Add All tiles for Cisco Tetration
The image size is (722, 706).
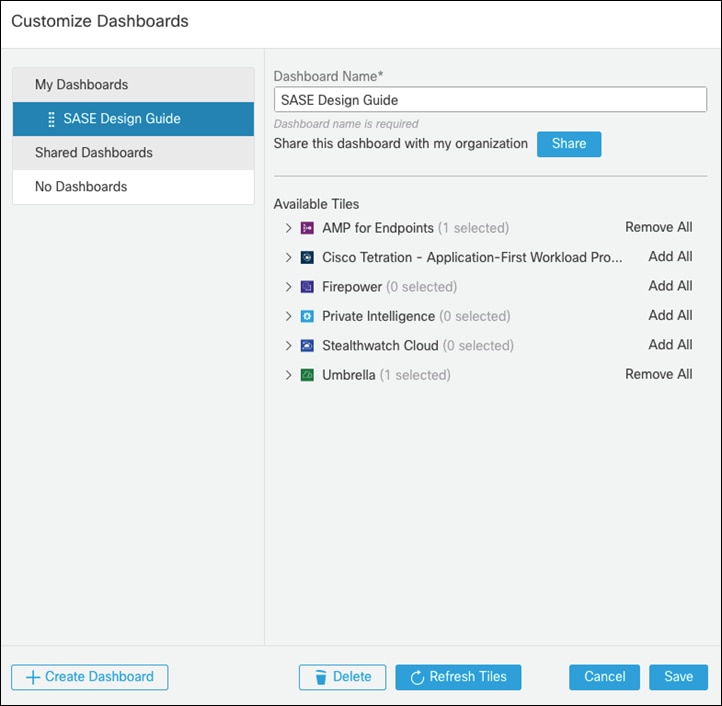[670, 257]
